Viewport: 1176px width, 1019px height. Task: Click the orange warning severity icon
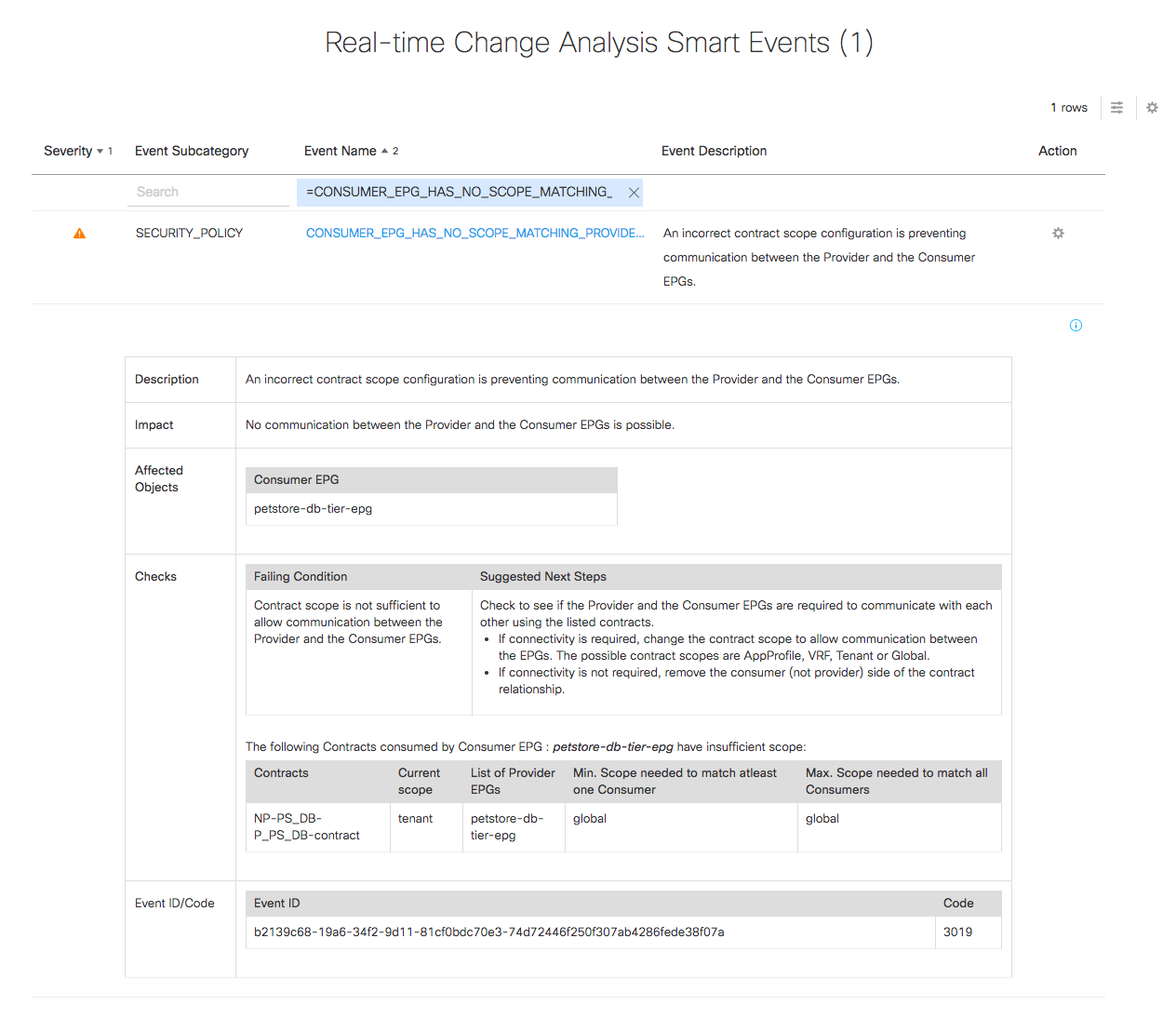click(x=79, y=234)
